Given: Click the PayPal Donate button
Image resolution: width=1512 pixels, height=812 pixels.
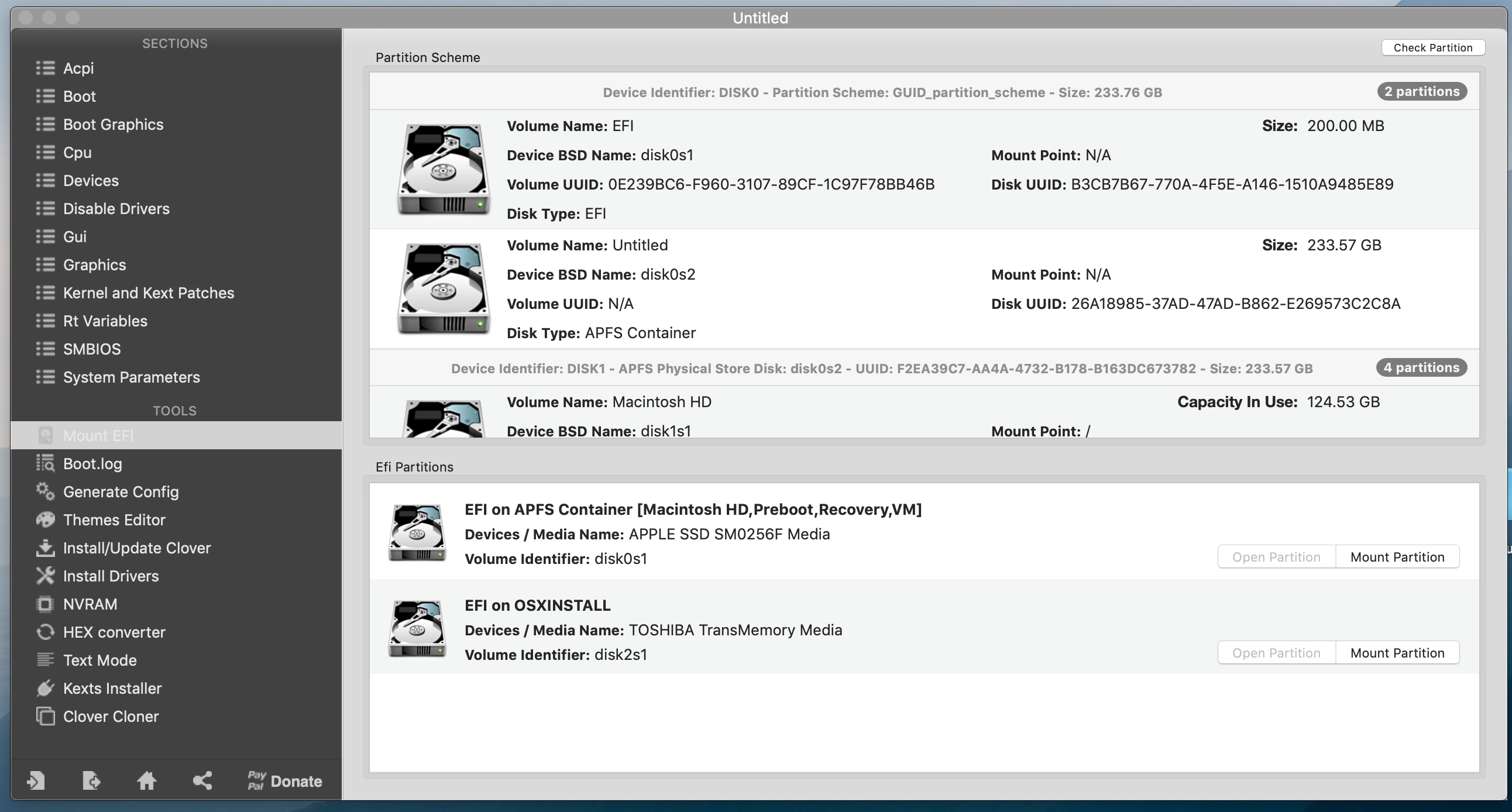Looking at the screenshot, I should pyautogui.click(x=285, y=781).
